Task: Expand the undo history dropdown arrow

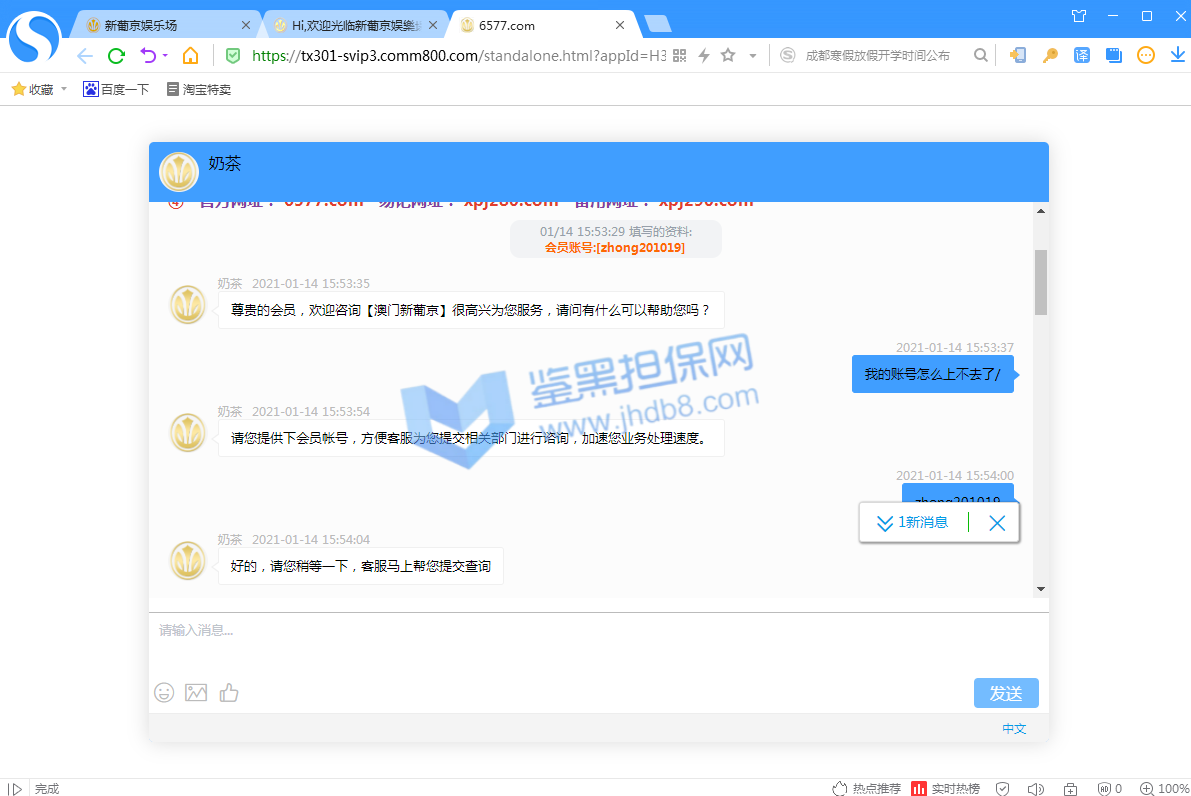Action: [x=165, y=56]
